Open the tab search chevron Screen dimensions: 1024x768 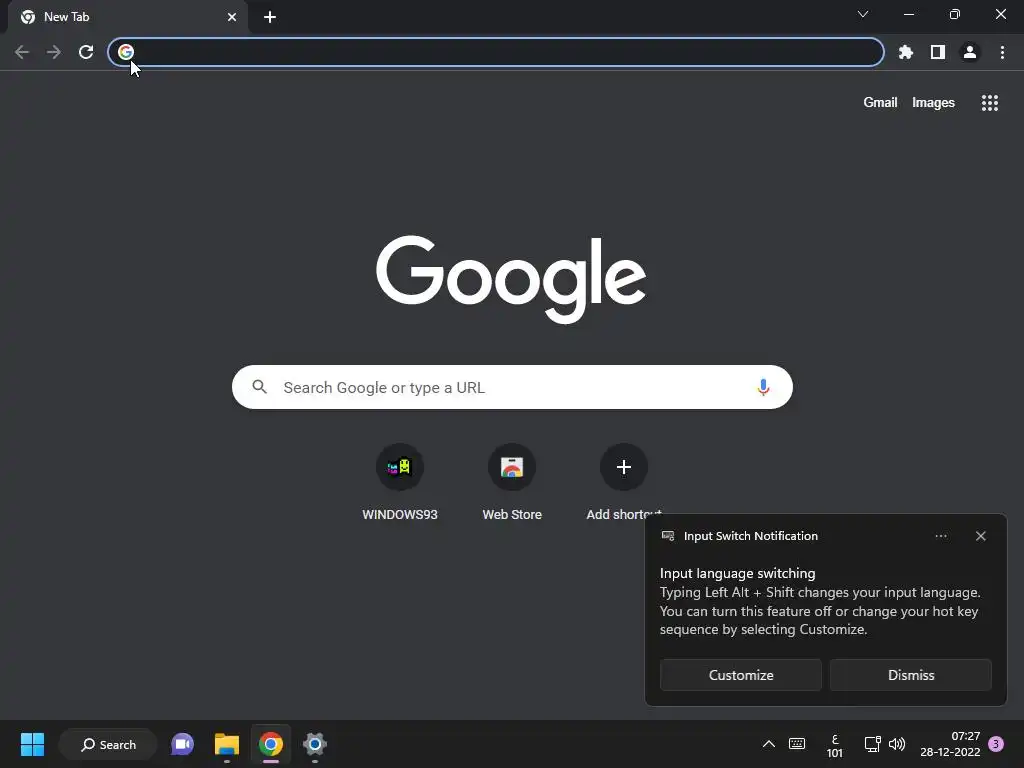863,14
